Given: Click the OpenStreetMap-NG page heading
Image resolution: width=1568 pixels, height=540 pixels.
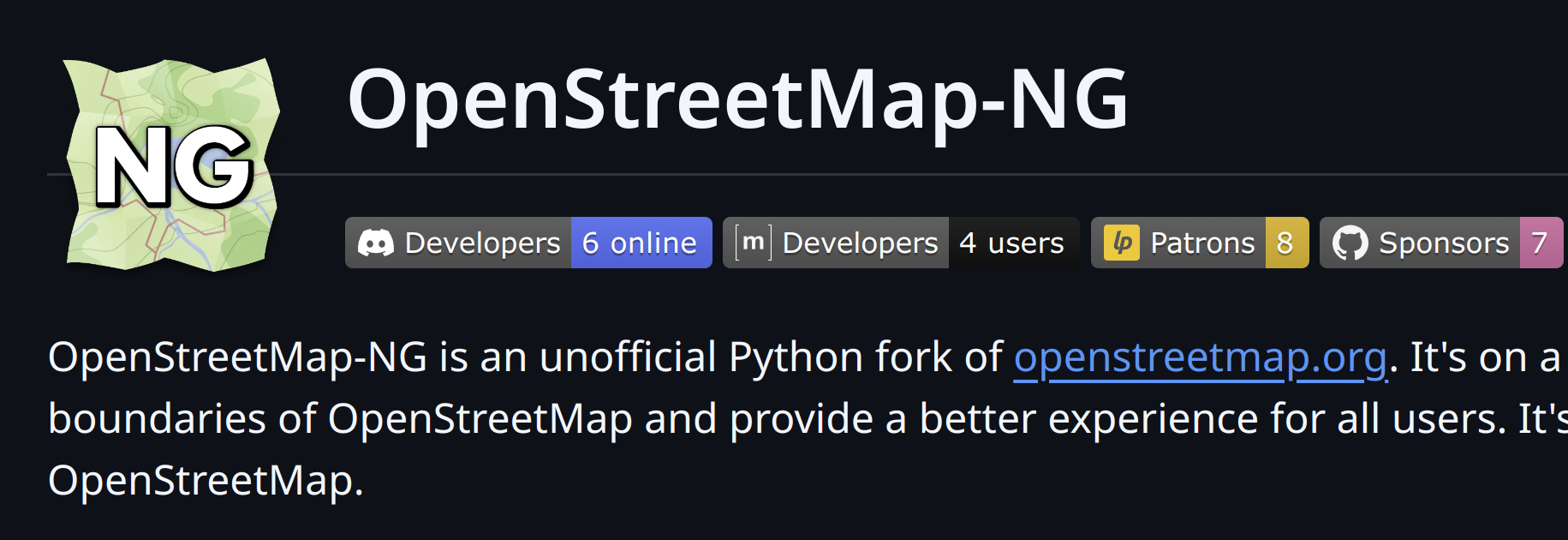Looking at the screenshot, I should (x=737, y=99).
